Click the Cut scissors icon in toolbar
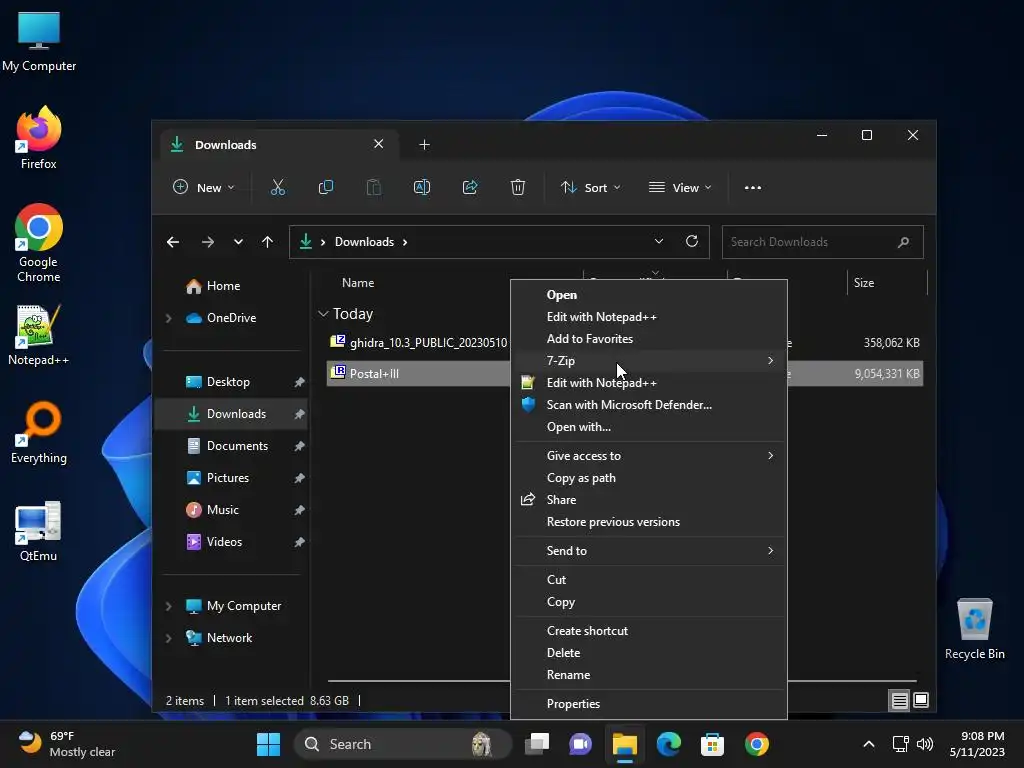 click(278, 187)
